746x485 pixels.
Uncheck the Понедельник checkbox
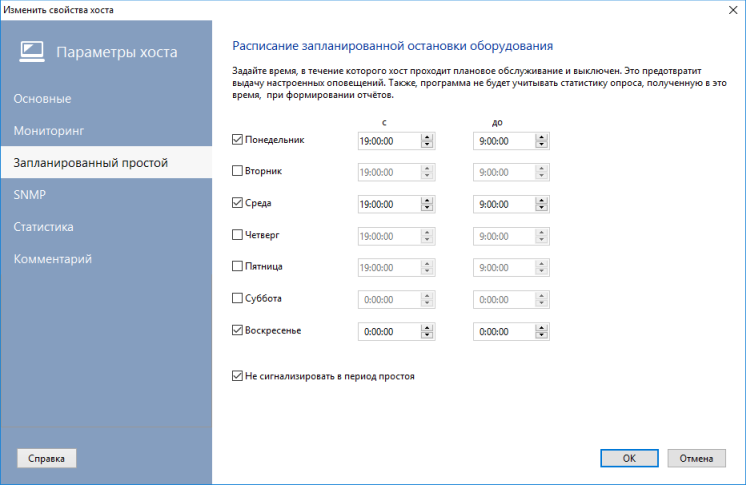click(237, 139)
